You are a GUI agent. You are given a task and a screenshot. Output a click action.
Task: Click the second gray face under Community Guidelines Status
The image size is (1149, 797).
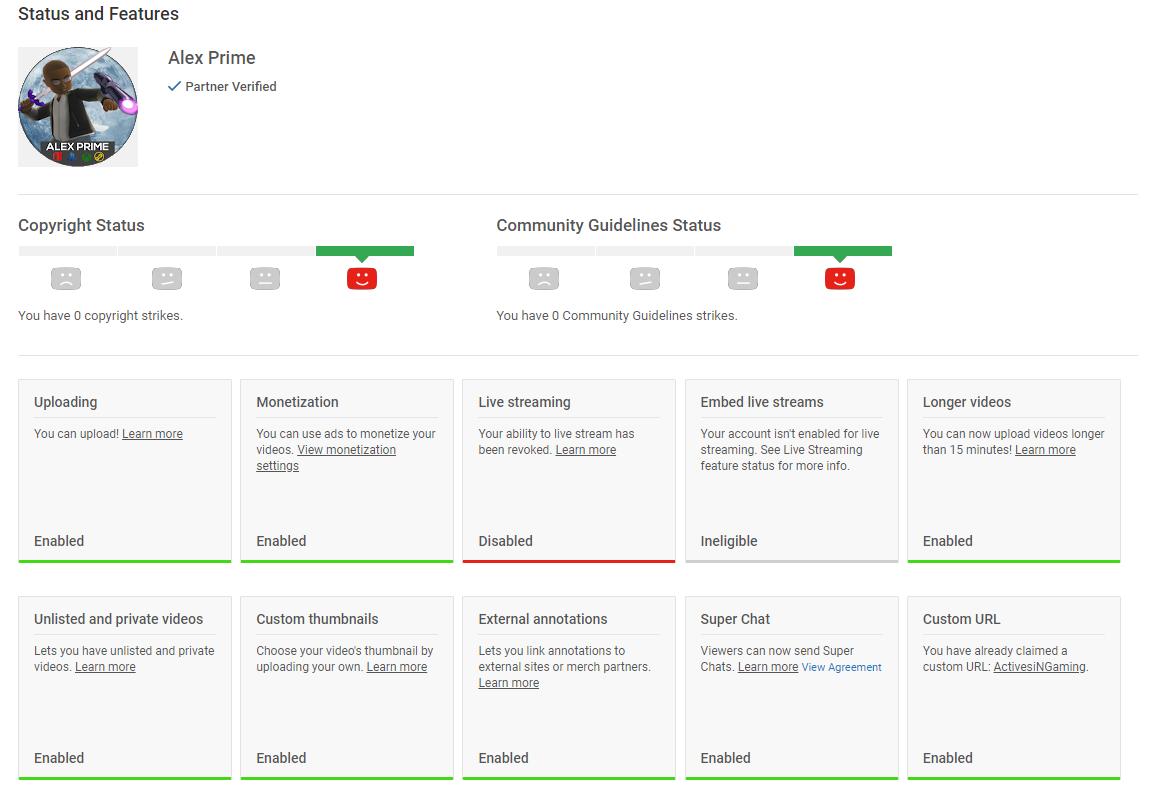(645, 278)
